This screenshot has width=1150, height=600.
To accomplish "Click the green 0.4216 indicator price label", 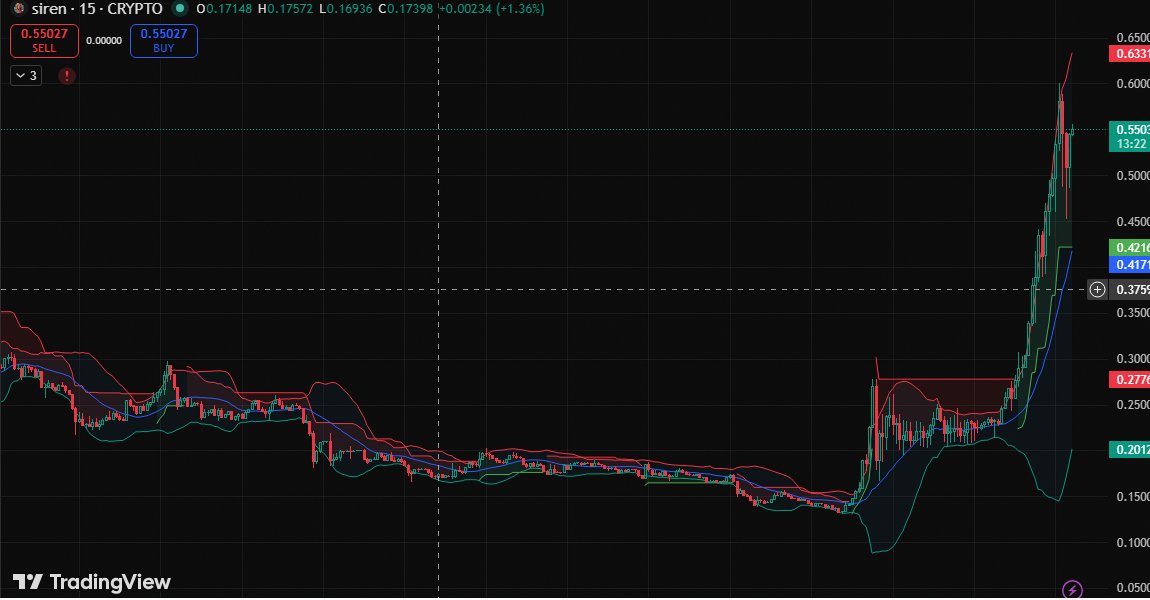I will [1129, 247].
